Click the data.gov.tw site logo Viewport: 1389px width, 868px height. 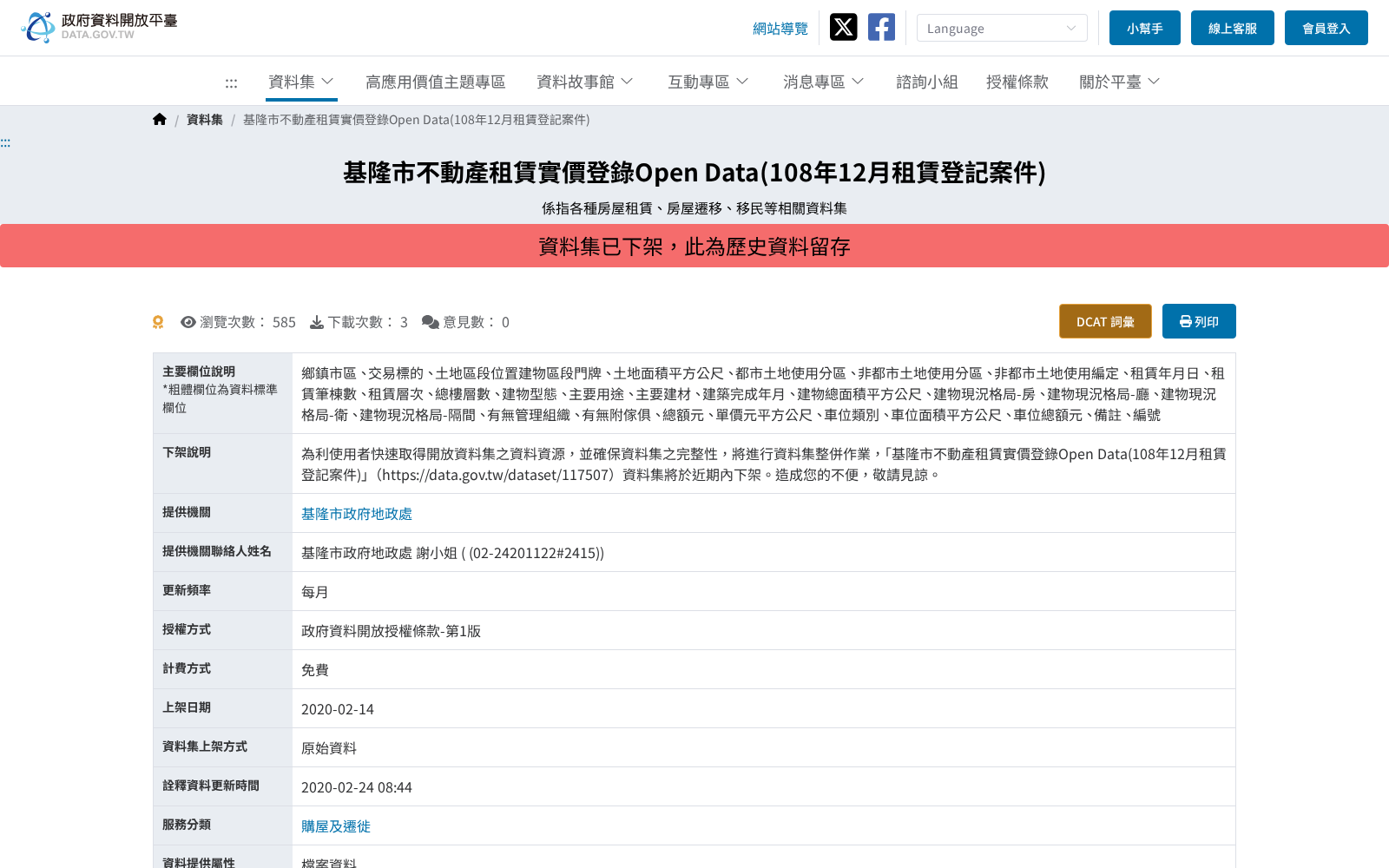(x=99, y=27)
